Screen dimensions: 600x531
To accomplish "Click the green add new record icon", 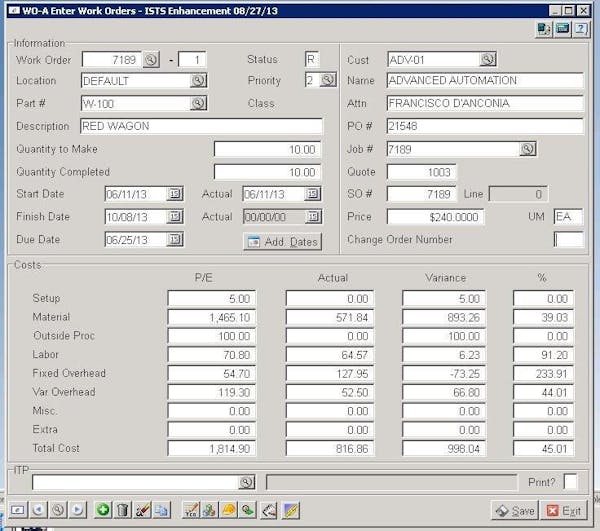I will 103,510.
